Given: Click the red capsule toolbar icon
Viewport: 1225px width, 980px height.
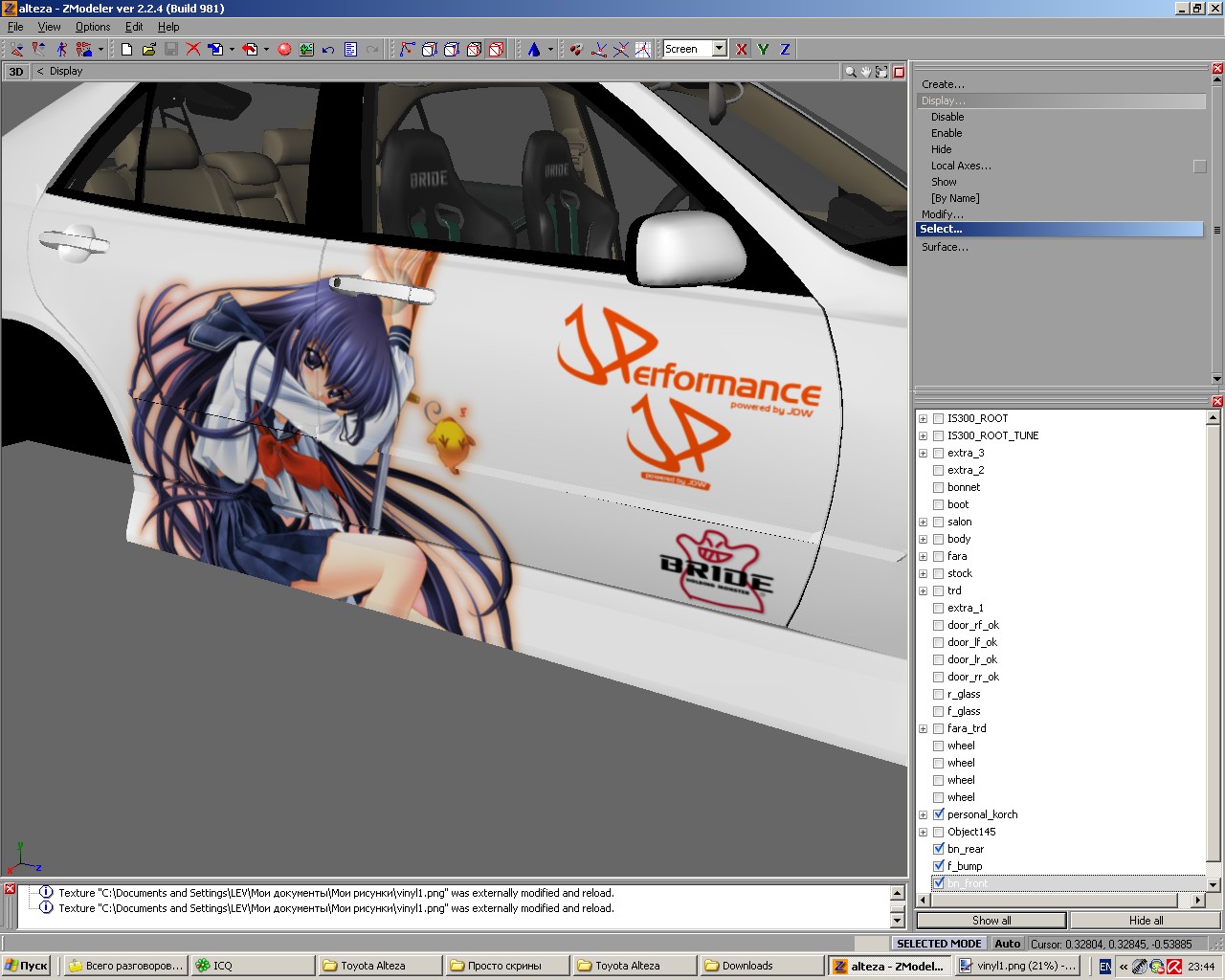Looking at the screenshot, I should pyautogui.click(x=576, y=49).
